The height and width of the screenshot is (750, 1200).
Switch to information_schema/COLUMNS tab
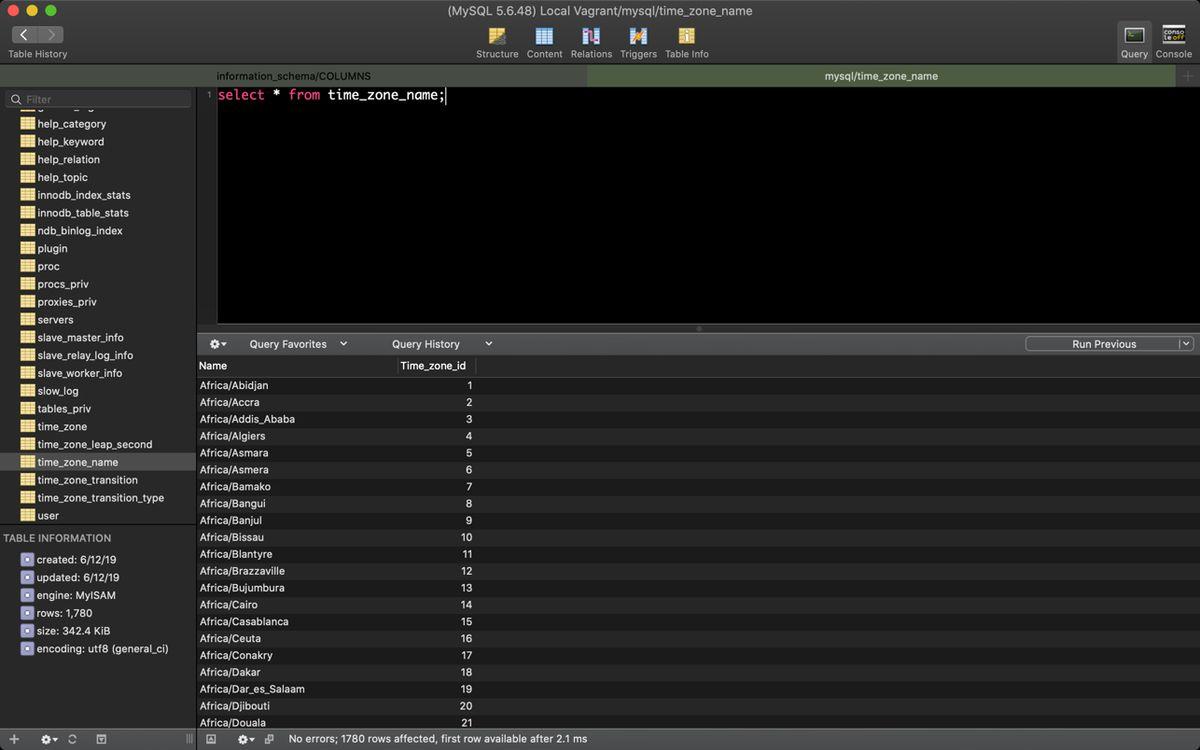coord(293,76)
